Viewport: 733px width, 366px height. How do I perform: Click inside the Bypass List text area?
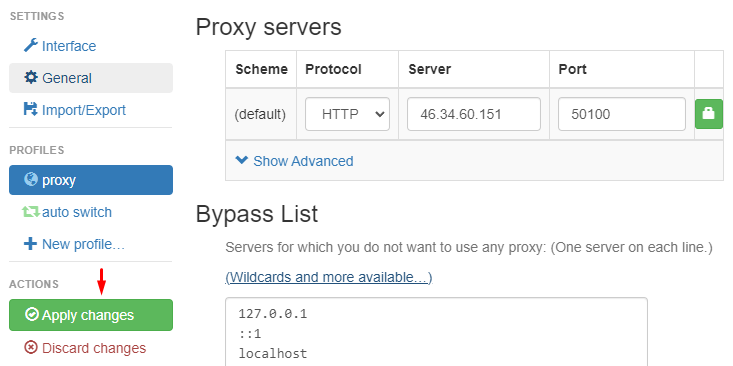click(x=436, y=332)
